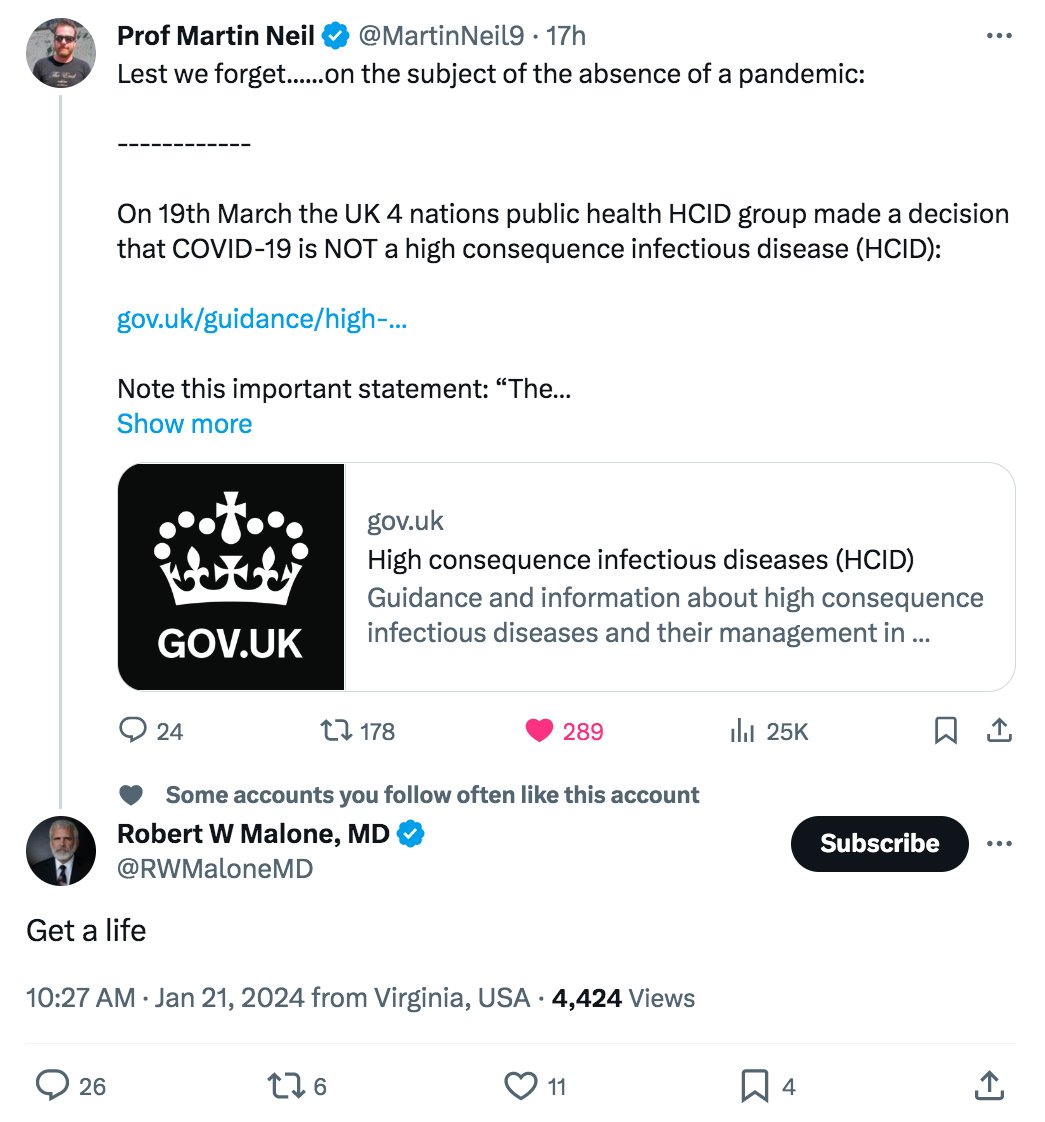Image resolution: width=1045 pixels, height=1122 pixels.
Task: Bookmark the "Get a life" tweet
Action: coord(767,1086)
